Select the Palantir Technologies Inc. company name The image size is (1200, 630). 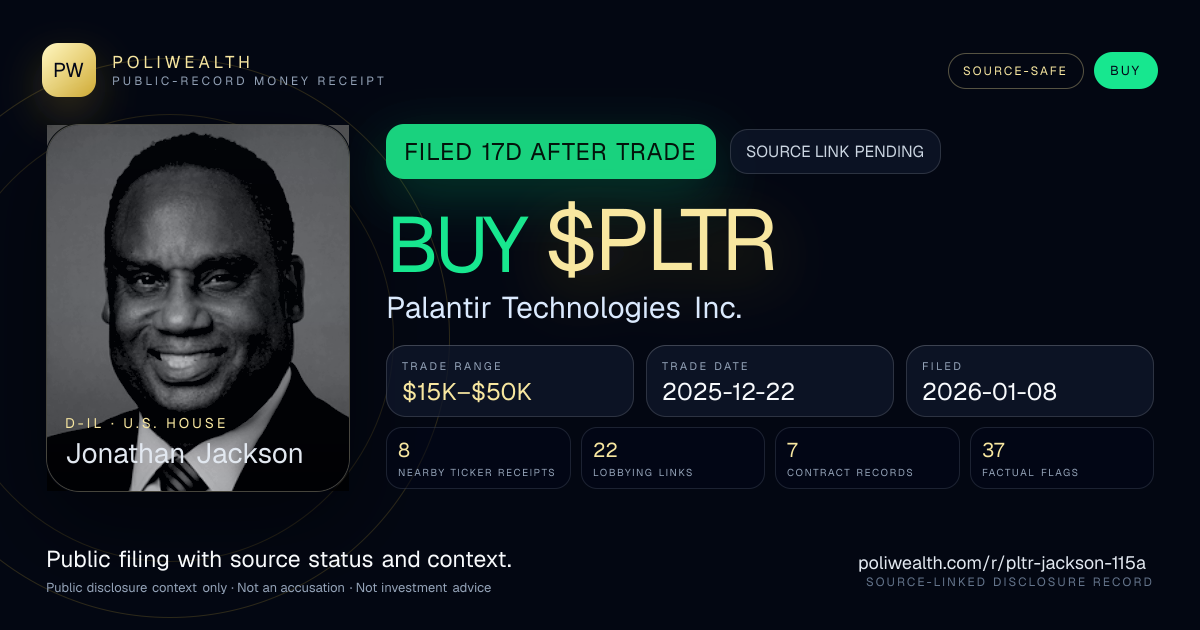pos(564,308)
